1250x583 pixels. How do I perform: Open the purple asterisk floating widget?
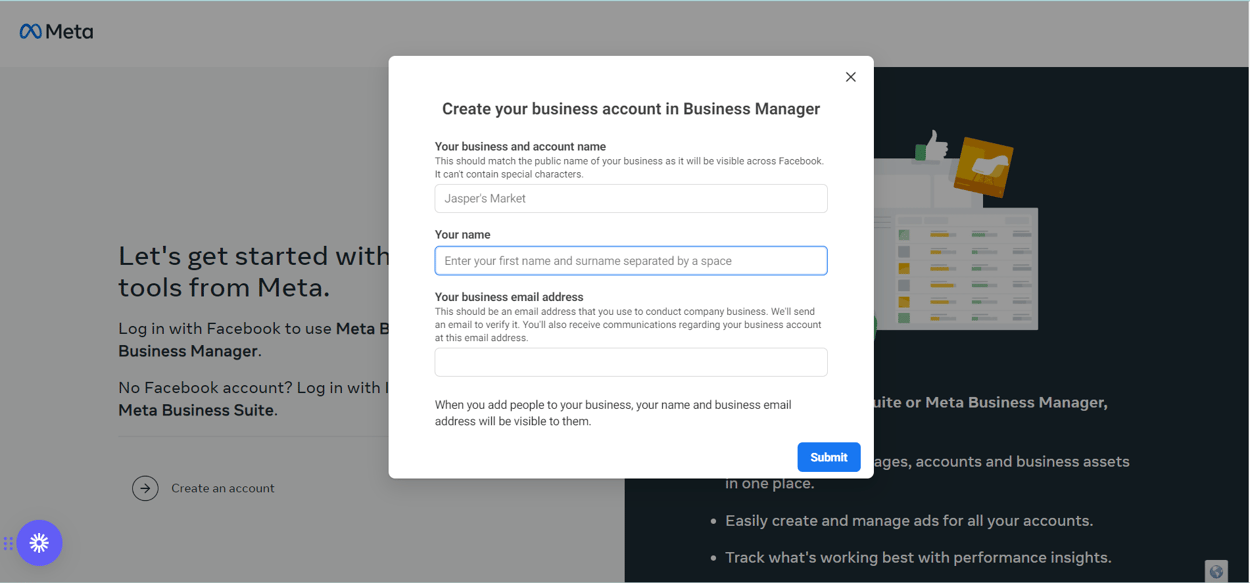[x=39, y=543]
